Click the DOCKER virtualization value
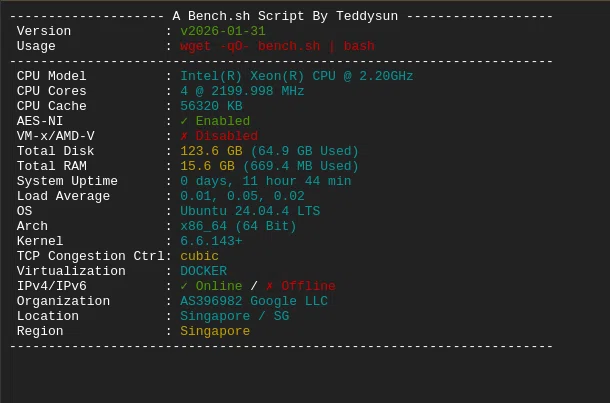The image size is (610, 403). click(203, 271)
